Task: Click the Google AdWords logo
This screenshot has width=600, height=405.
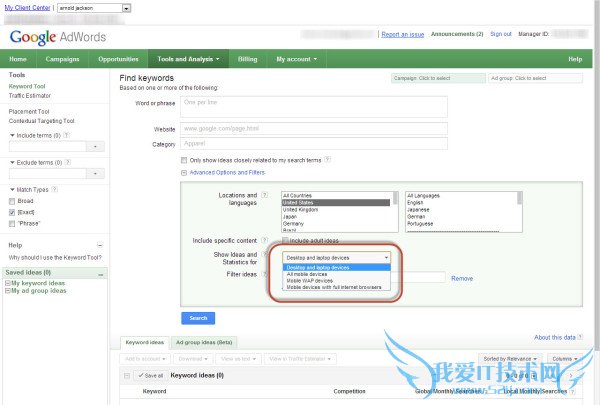Action: (58, 37)
